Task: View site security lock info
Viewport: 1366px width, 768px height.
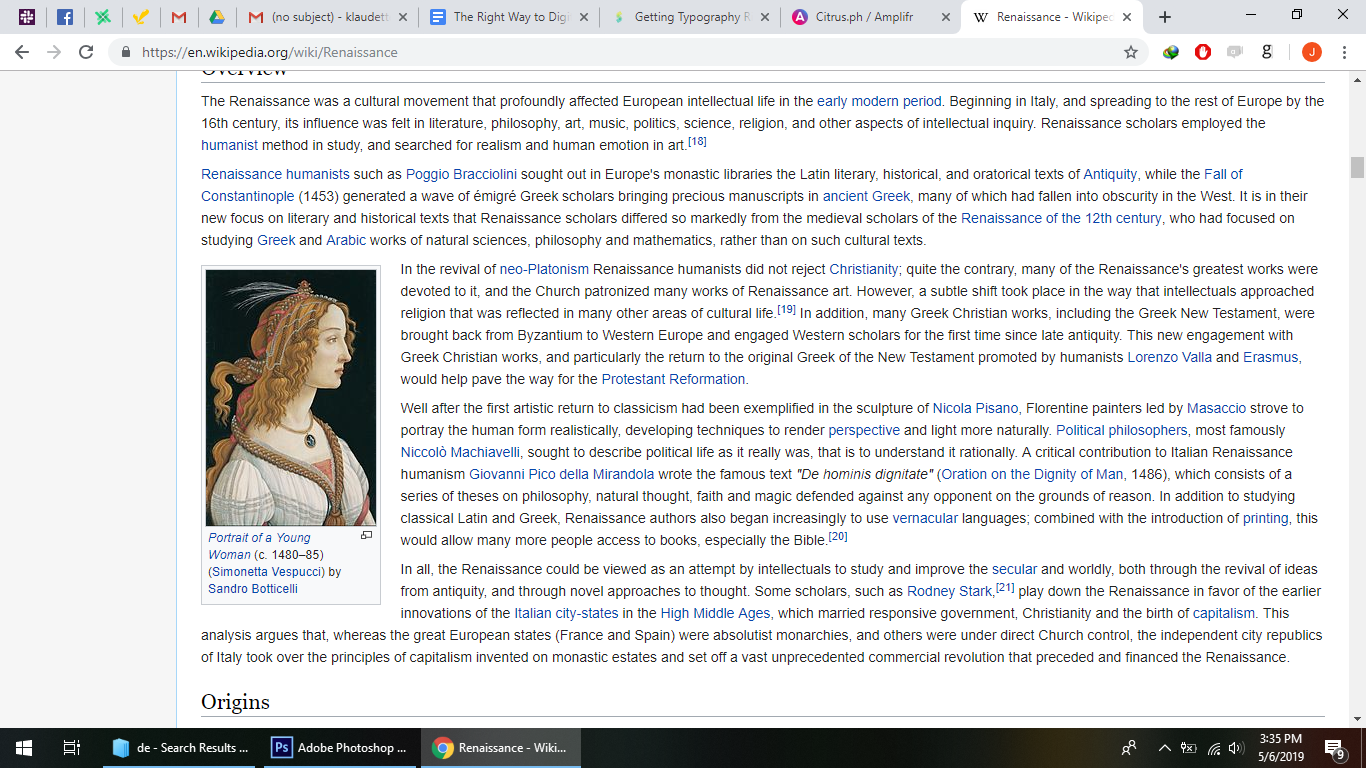Action: coord(126,52)
